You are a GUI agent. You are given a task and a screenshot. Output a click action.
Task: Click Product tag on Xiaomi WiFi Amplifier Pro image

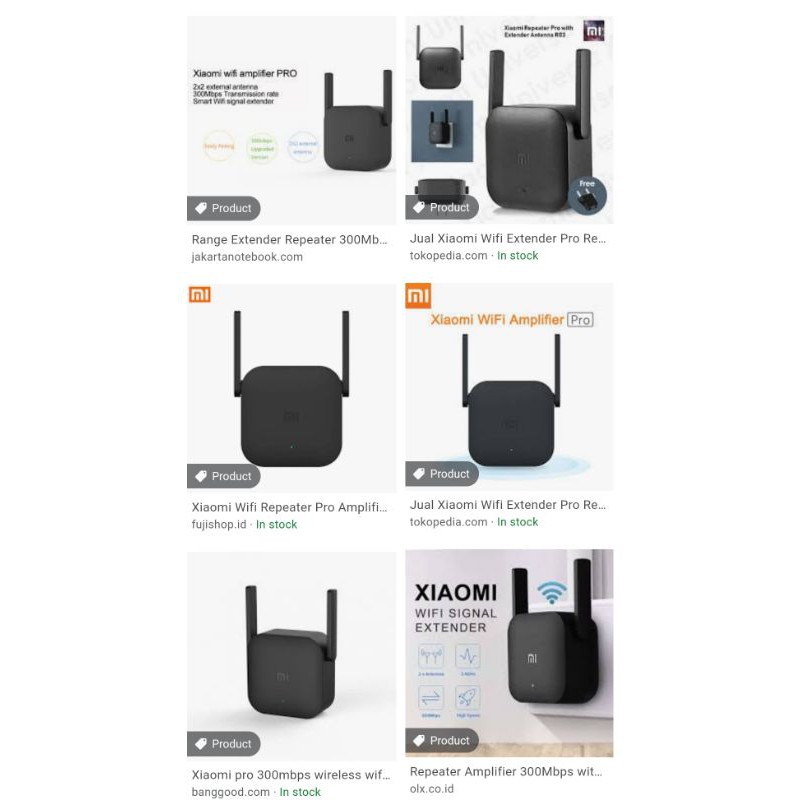(x=442, y=474)
